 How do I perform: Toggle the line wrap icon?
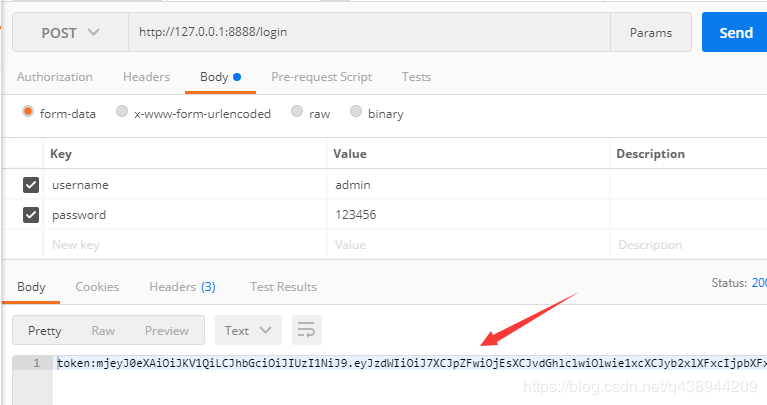(307, 330)
